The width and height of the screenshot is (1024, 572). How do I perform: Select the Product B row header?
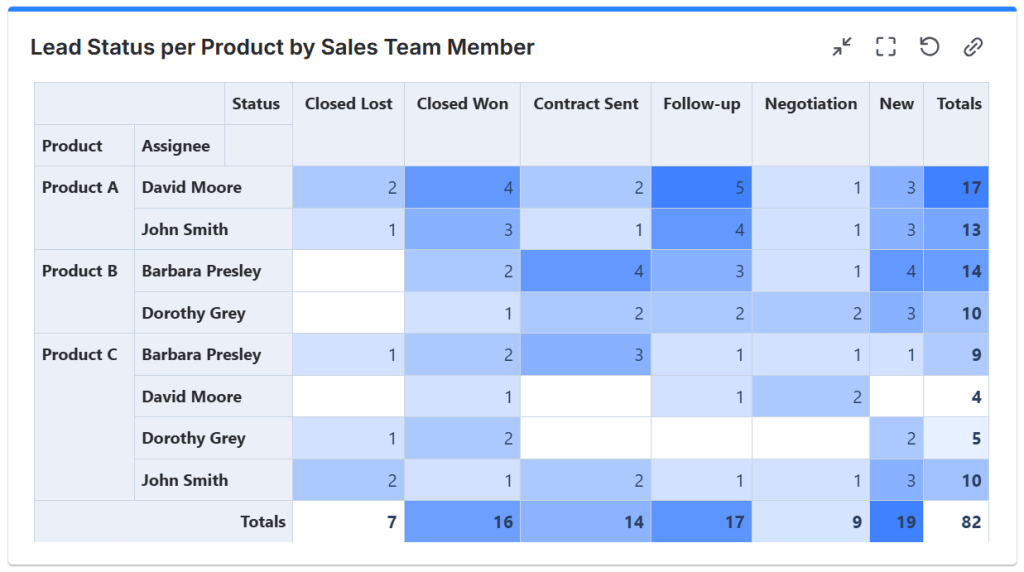(80, 271)
